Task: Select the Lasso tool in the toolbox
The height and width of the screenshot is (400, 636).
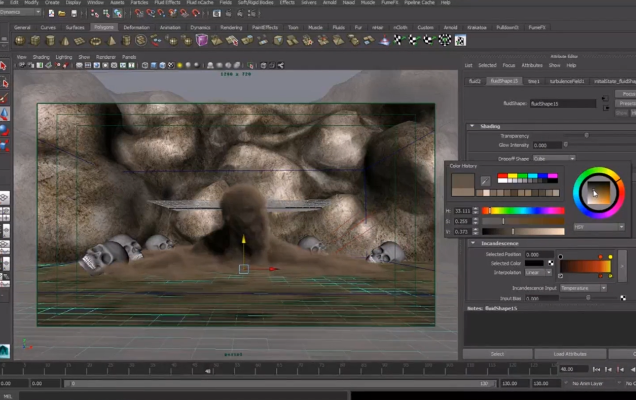Action: pos(4,83)
